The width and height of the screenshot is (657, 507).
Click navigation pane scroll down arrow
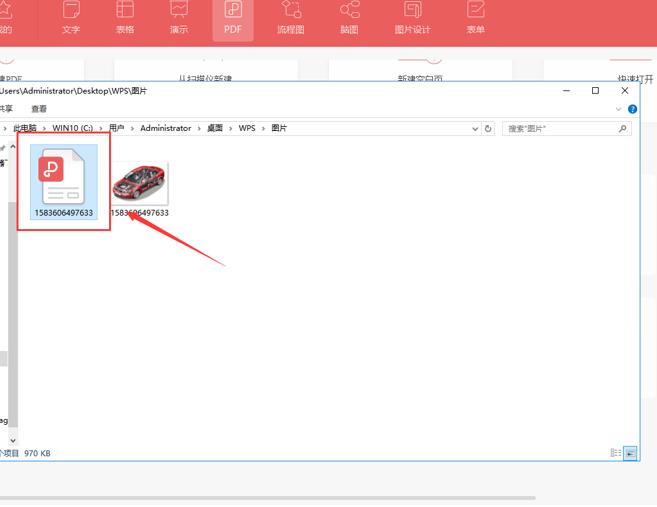click(13, 440)
